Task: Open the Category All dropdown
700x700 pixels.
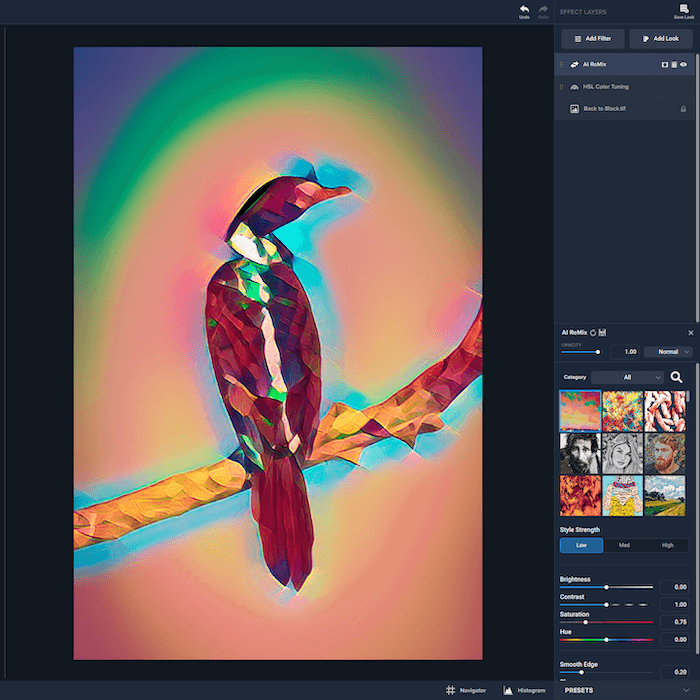Action: coord(627,377)
